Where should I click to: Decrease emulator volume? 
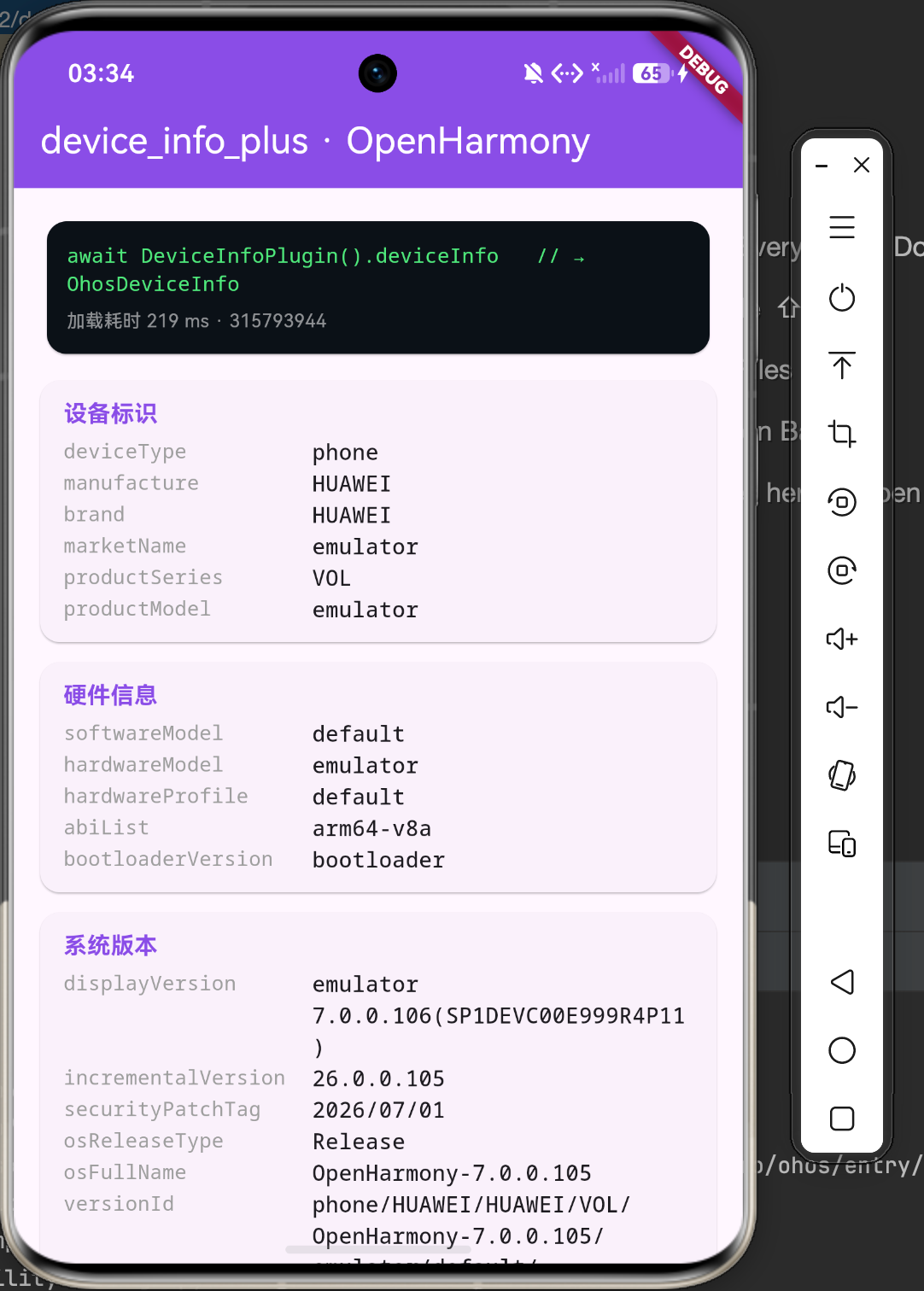pyautogui.click(x=842, y=707)
